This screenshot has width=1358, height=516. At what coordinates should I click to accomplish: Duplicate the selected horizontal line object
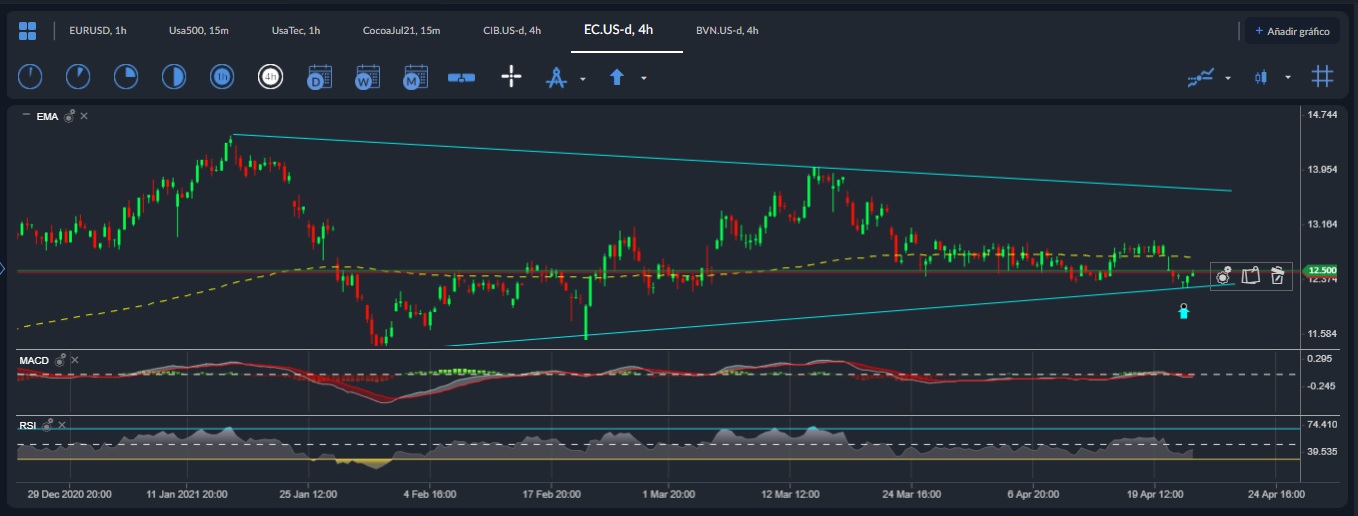point(1250,276)
